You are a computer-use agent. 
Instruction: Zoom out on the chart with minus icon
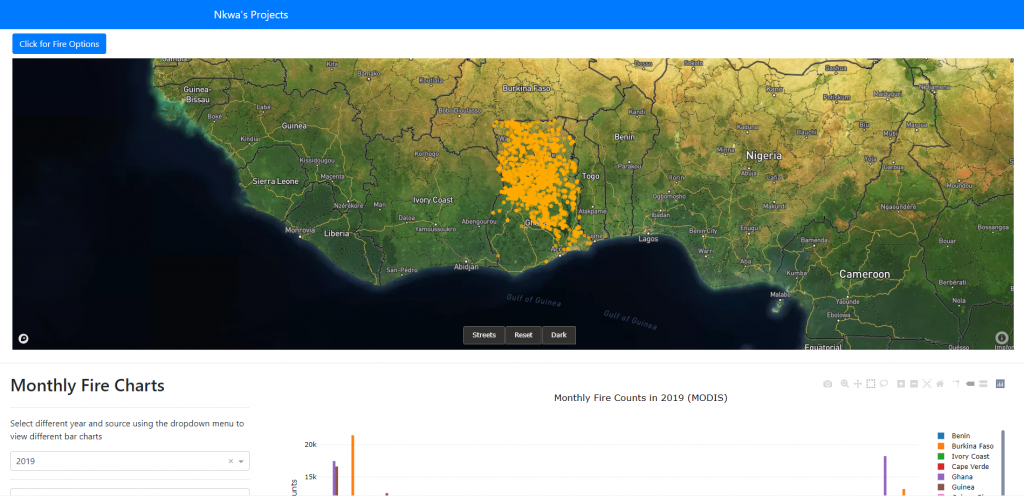pyautogui.click(x=914, y=384)
